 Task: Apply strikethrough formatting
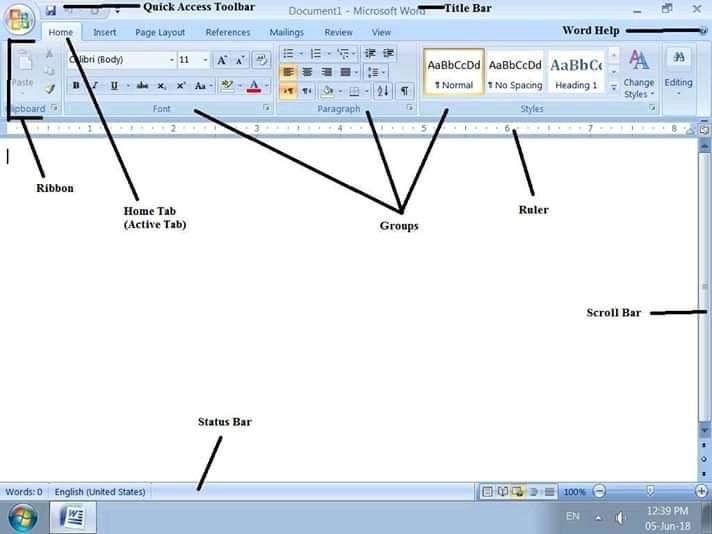tap(143, 85)
